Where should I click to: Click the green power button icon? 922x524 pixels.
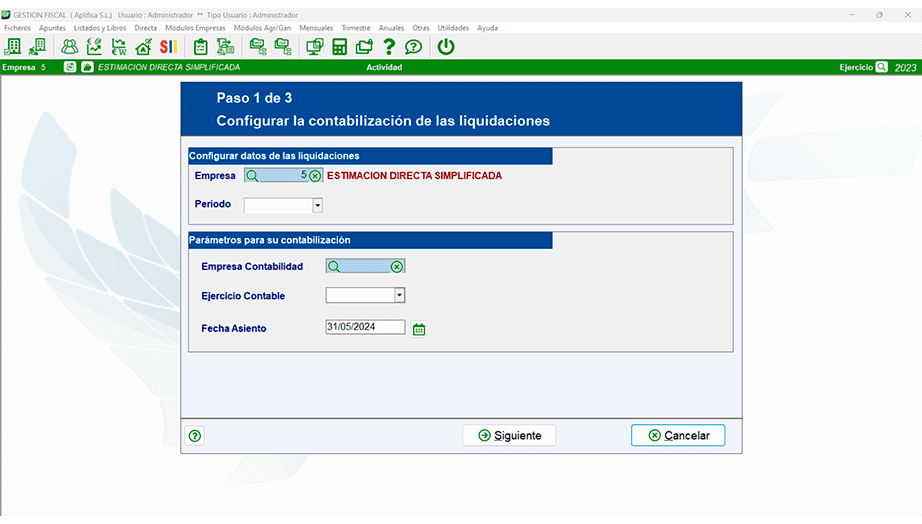(446, 47)
